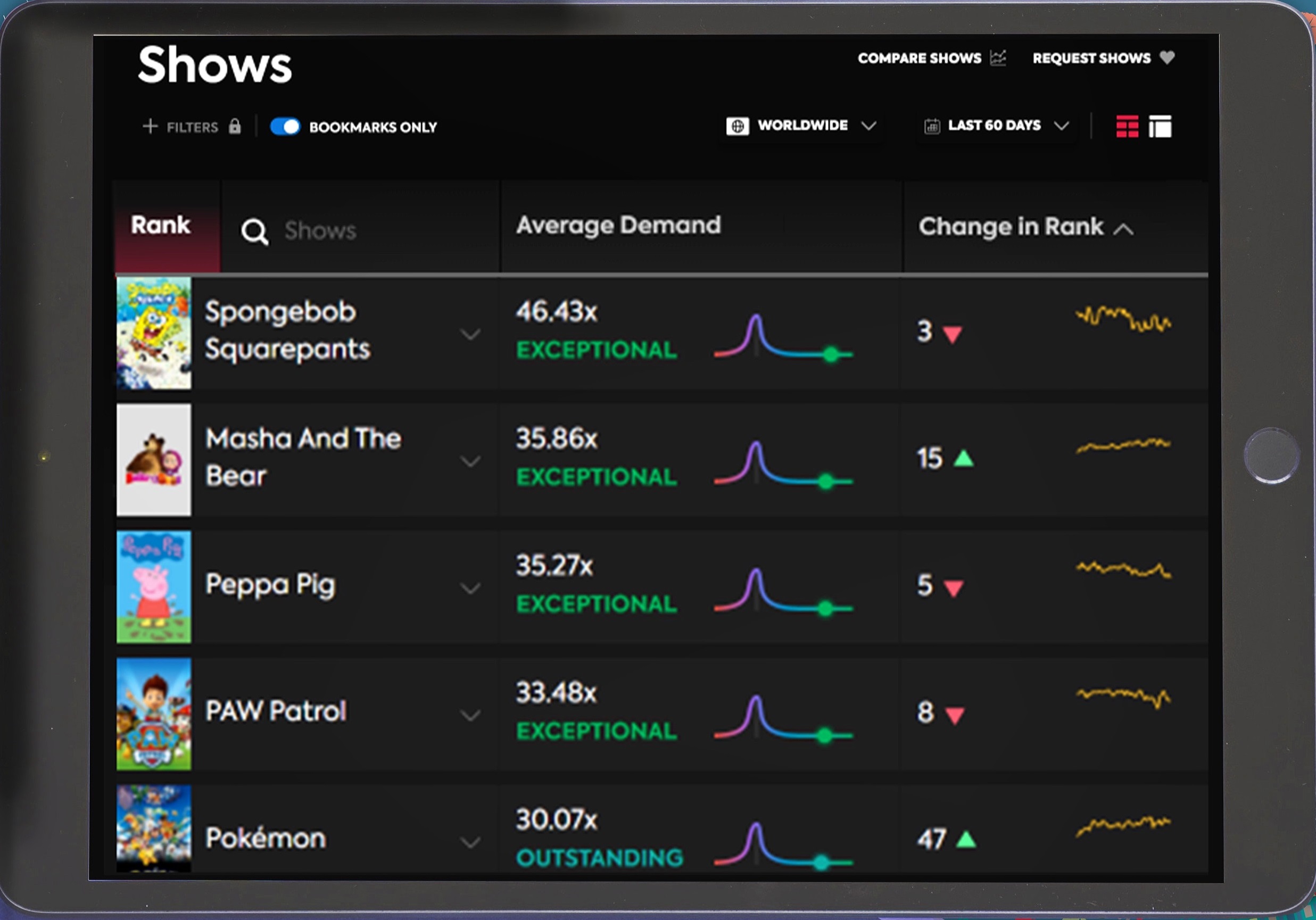Click Masha And The Bear's green up arrow
The height and width of the screenshot is (920, 1316).
coord(964,458)
